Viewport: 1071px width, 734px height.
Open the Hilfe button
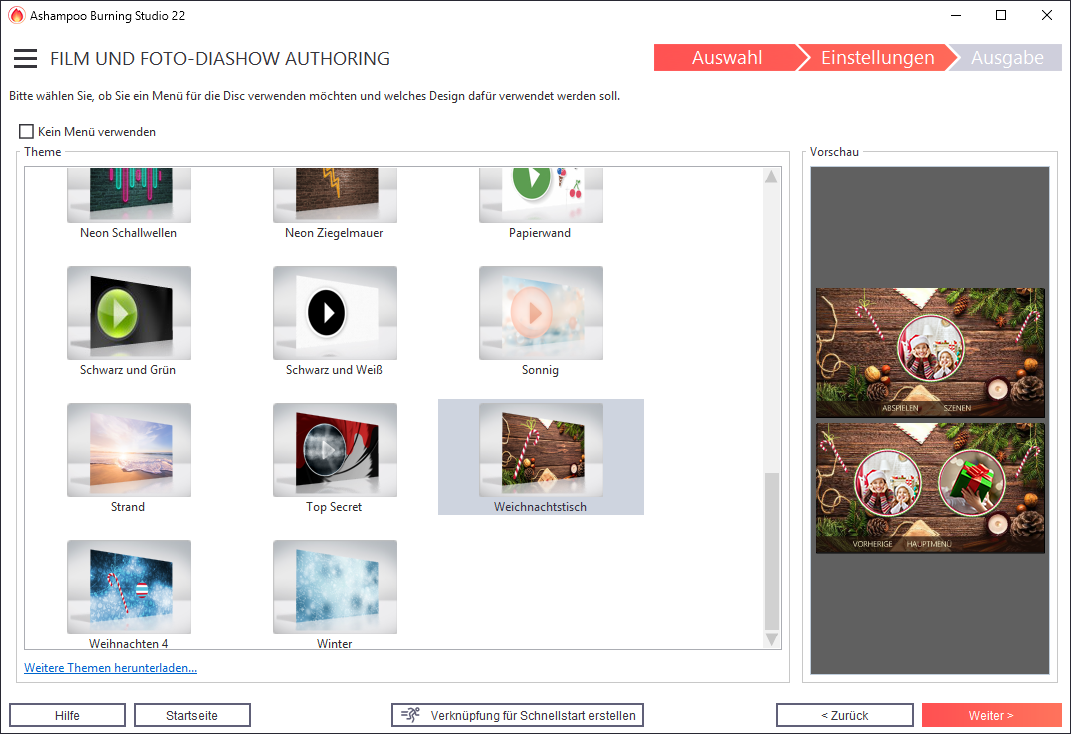(x=67, y=715)
